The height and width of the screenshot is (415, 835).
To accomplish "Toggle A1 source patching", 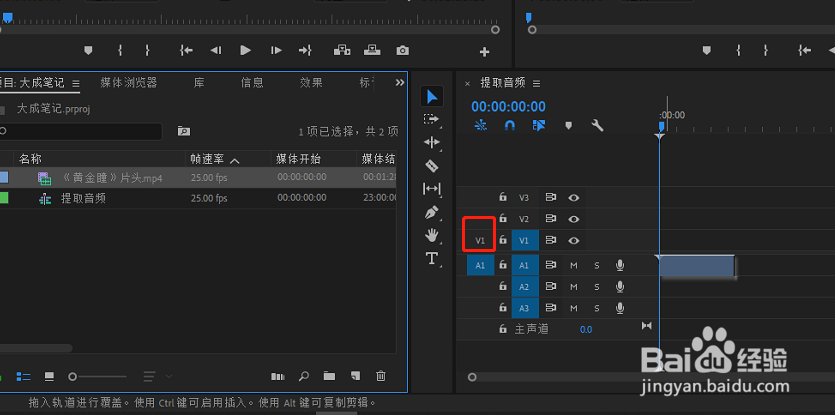I will pos(480,265).
